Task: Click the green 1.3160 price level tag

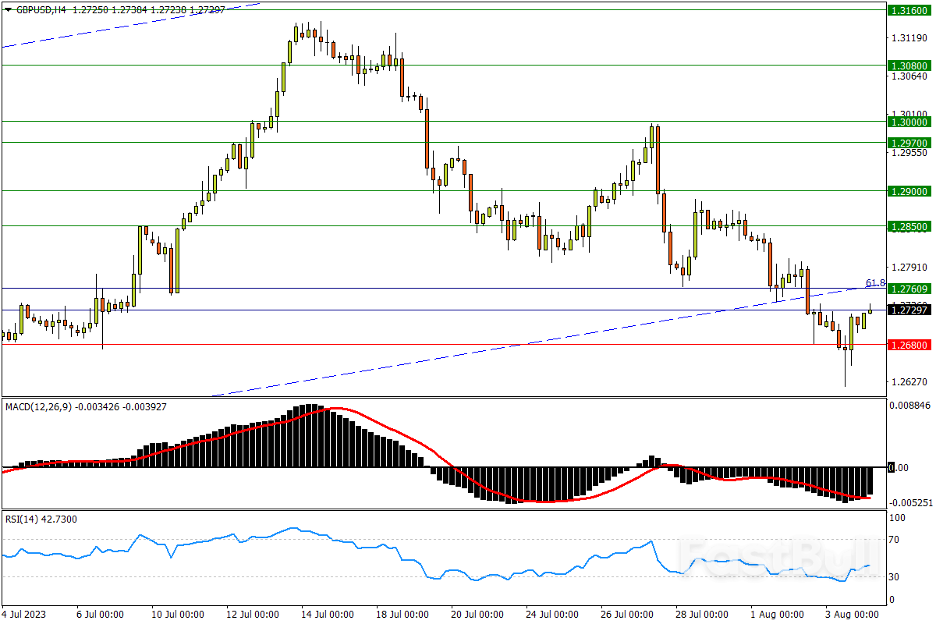Action: tap(909, 10)
